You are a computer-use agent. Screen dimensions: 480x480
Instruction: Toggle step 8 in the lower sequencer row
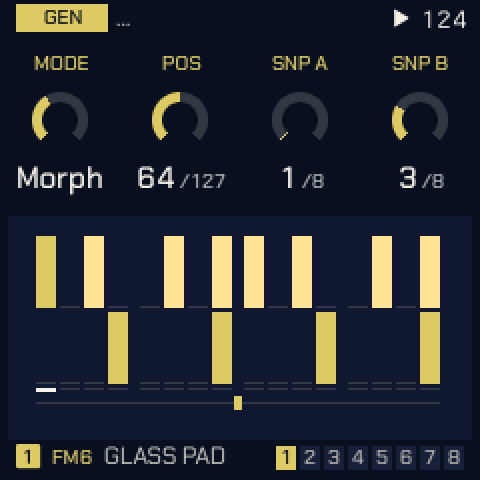click(x=222, y=348)
